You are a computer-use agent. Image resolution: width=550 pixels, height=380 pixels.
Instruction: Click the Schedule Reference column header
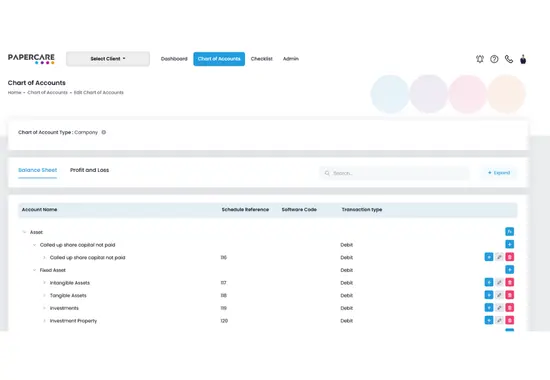pos(245,210)
